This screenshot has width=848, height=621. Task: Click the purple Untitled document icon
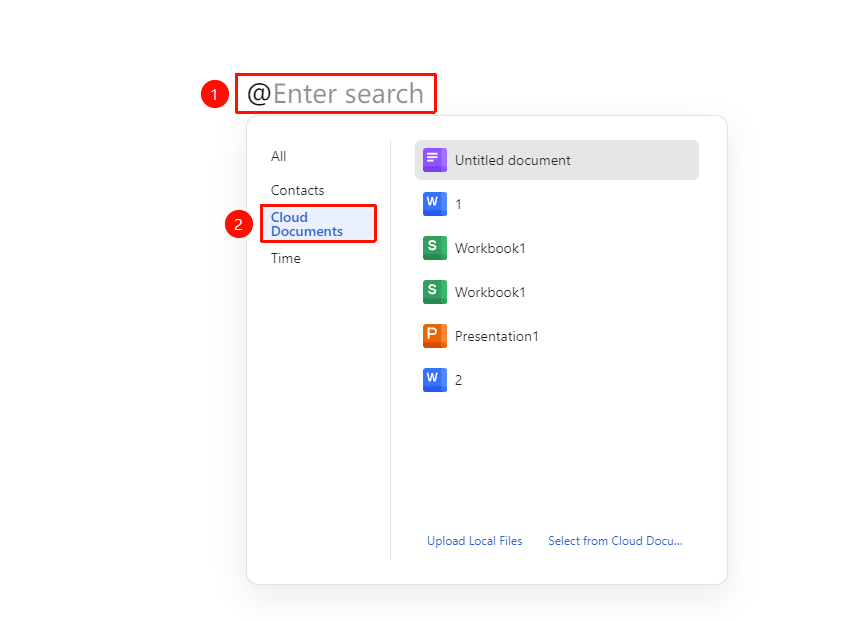coord(435,160)
